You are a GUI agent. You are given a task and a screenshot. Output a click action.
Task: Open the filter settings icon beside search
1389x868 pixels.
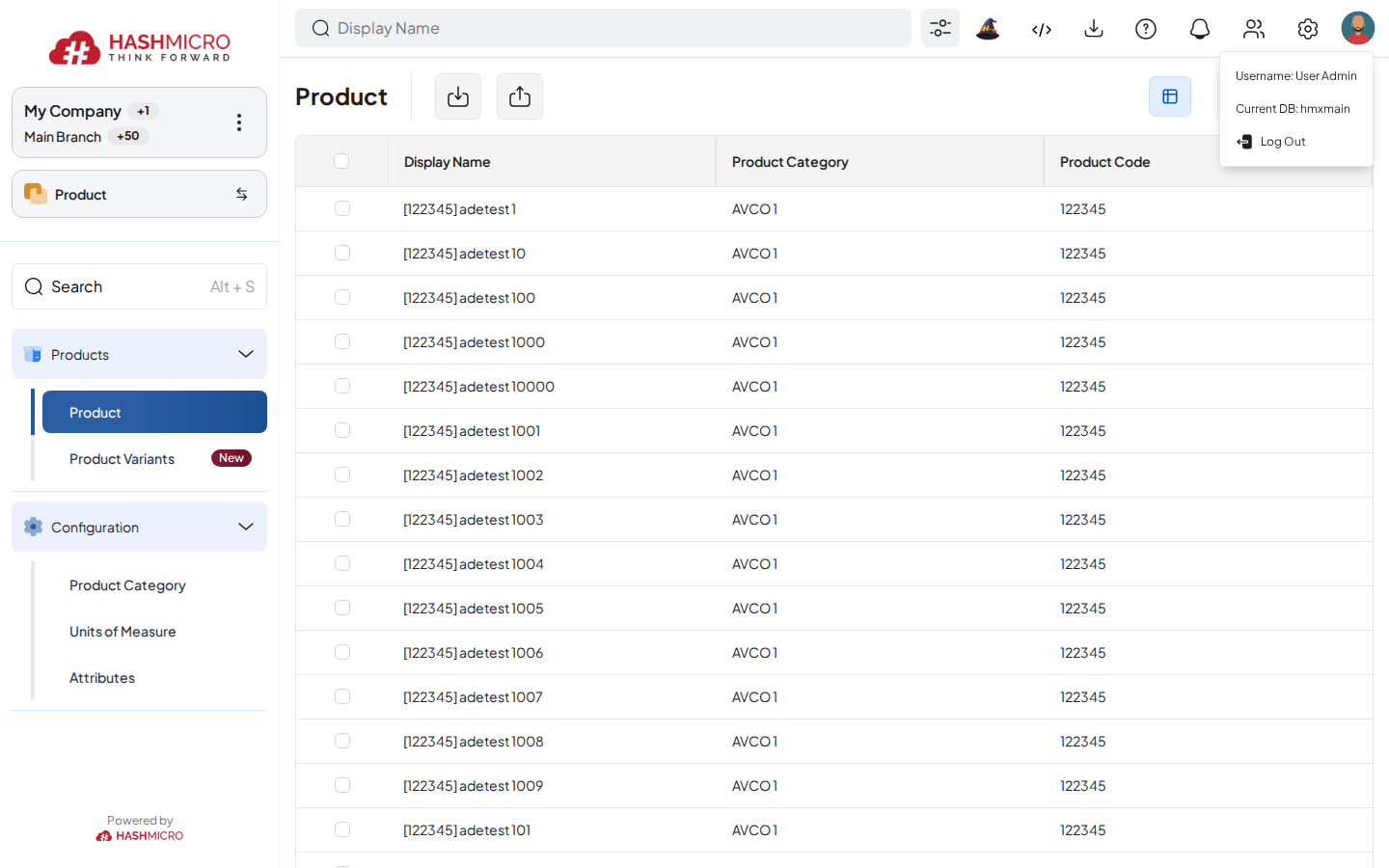pos(940,29)
